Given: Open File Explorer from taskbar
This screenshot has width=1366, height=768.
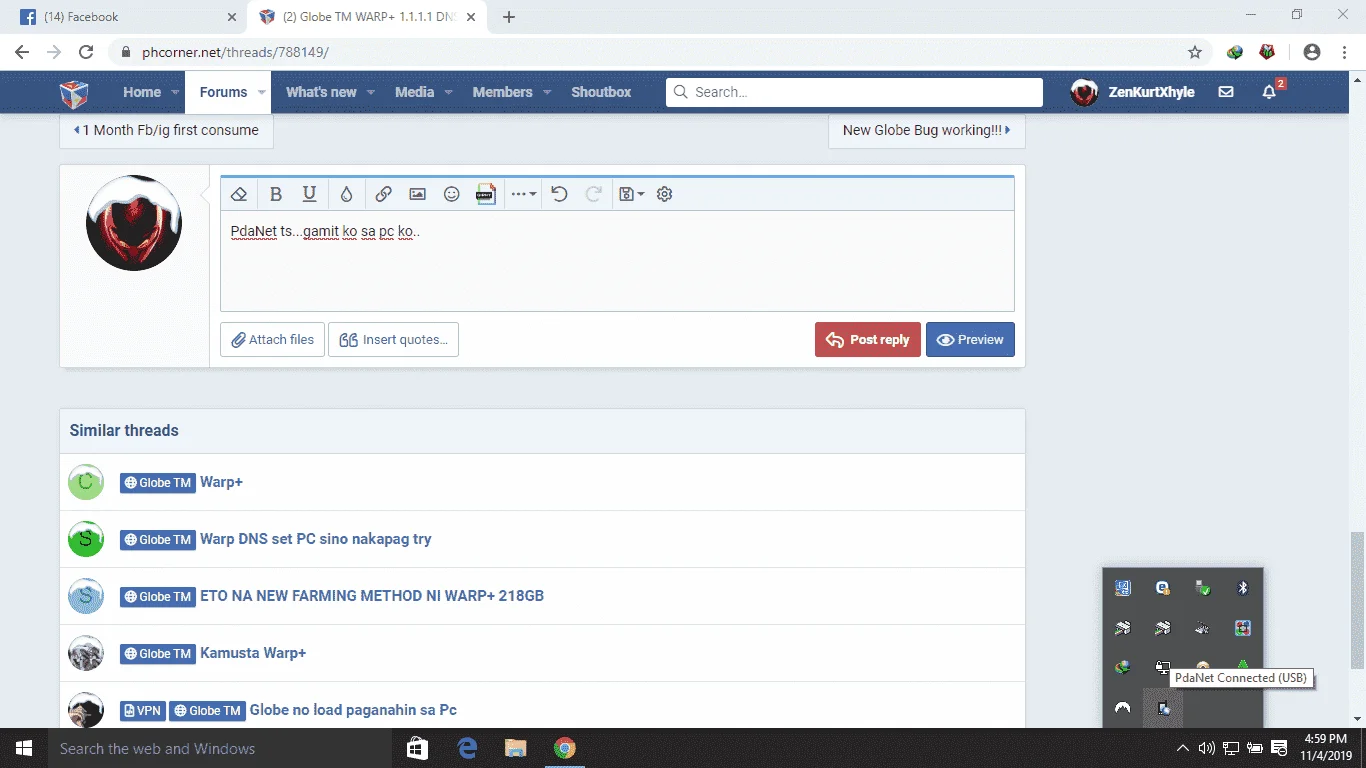Looking at the screenshot, I should 515,748.
